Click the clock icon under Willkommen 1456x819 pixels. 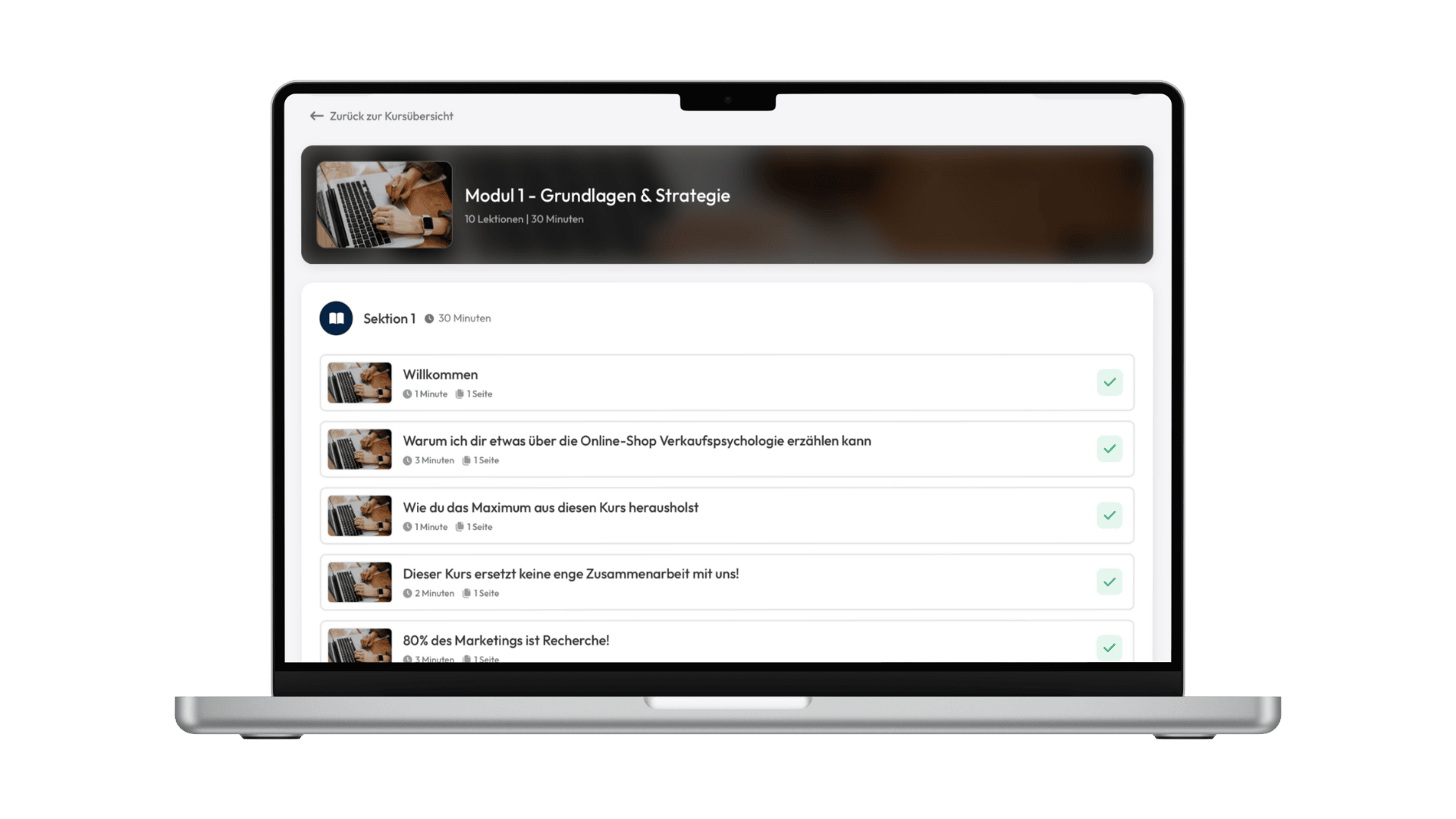(x=407, y=394)
